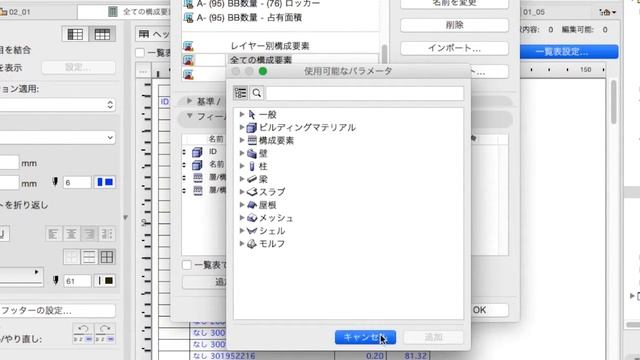
Task: Select the スラブ slab icon
Action: (252, 192)
